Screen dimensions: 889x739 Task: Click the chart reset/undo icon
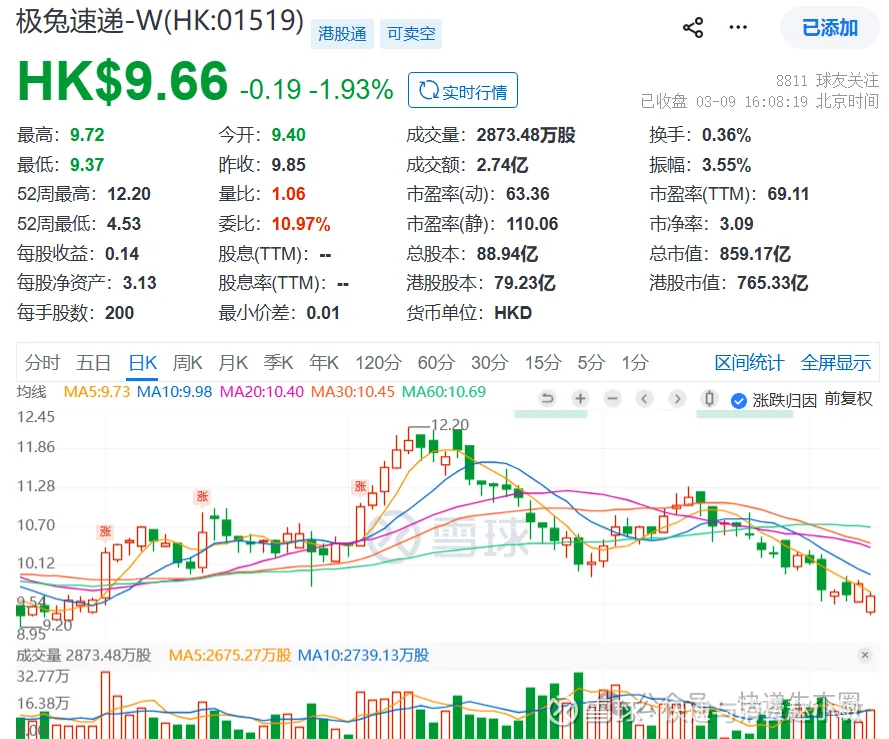(548, 399)
